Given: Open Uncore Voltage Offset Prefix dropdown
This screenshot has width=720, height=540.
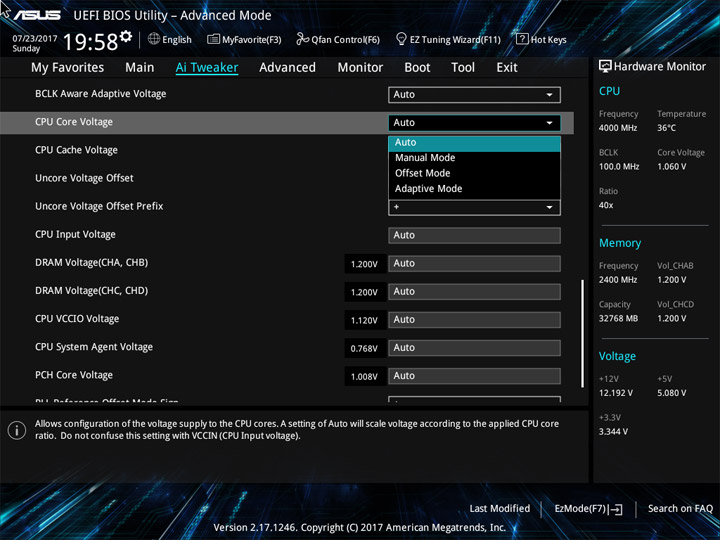Looking at the screenshot, I should 474,207.
